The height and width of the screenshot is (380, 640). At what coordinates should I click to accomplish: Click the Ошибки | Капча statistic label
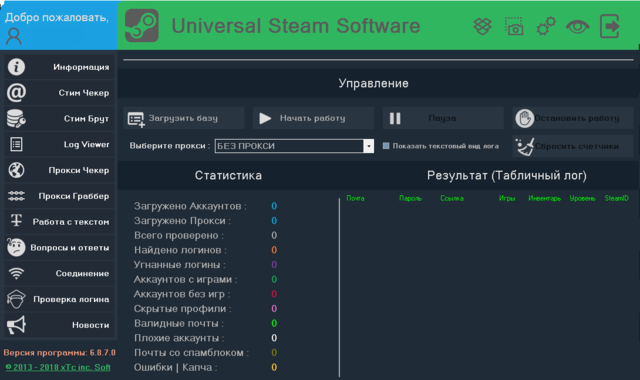(176, 367)
